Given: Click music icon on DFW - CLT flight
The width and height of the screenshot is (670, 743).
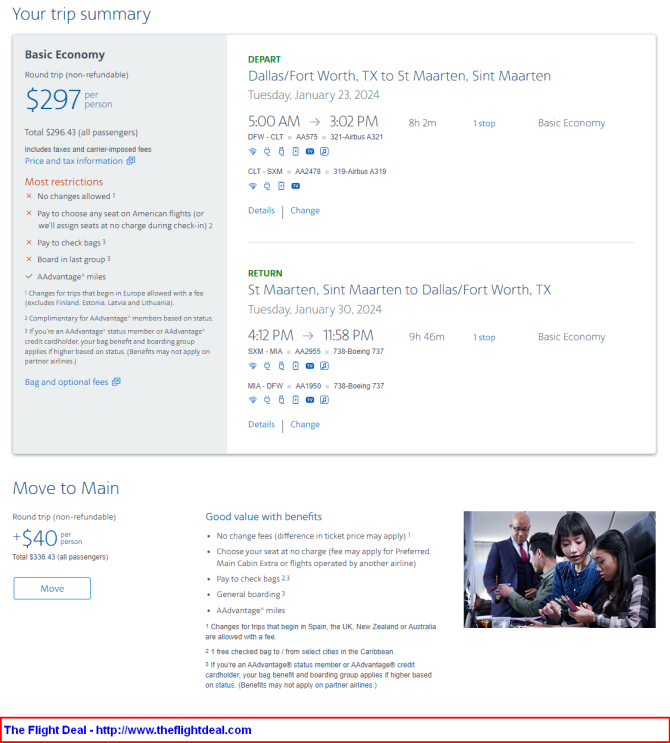Looking at the screenshot, I should tap(324, 152).
